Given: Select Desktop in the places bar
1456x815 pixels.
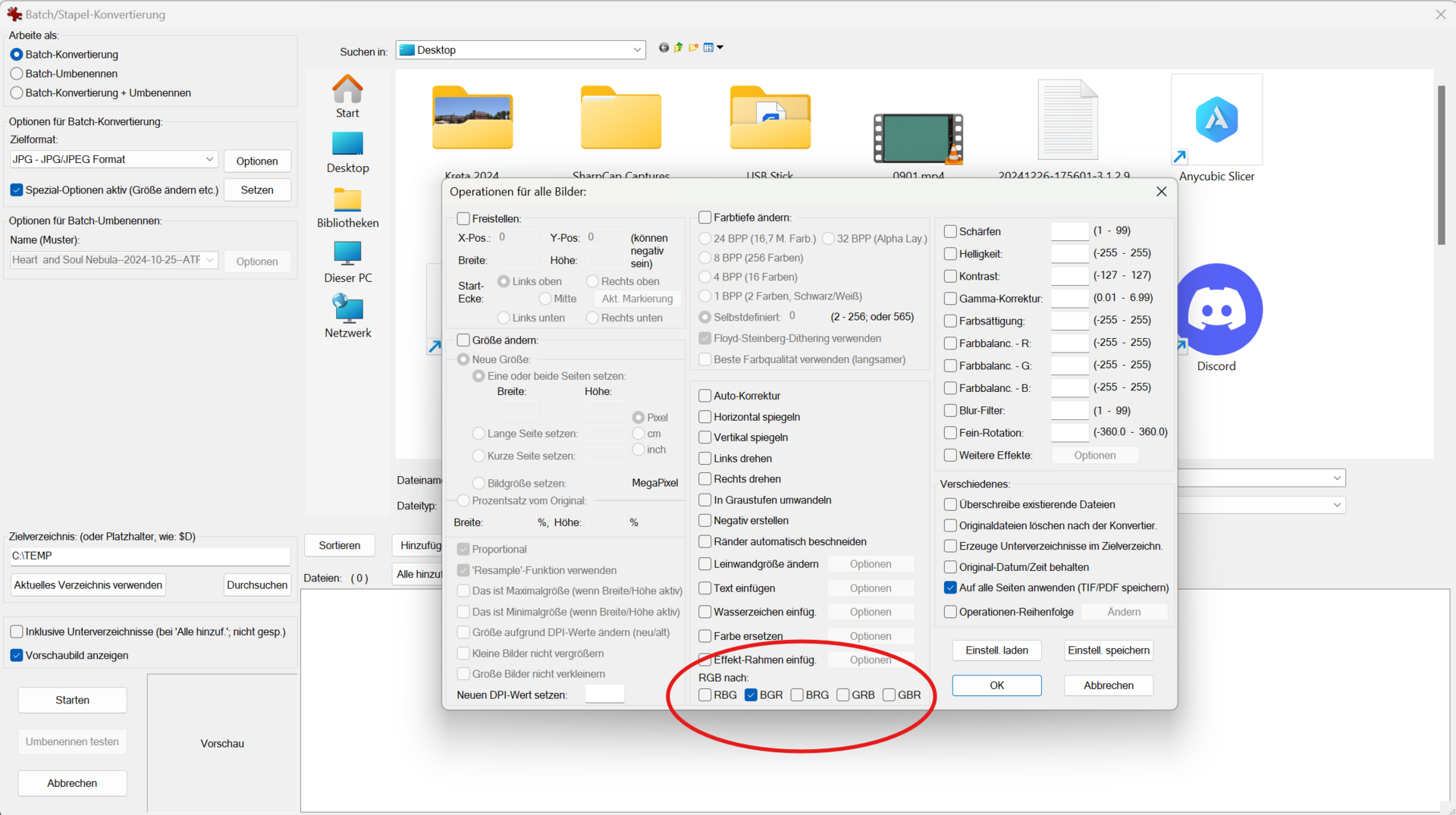Looking at the screenshot, I should coord(347,152).
